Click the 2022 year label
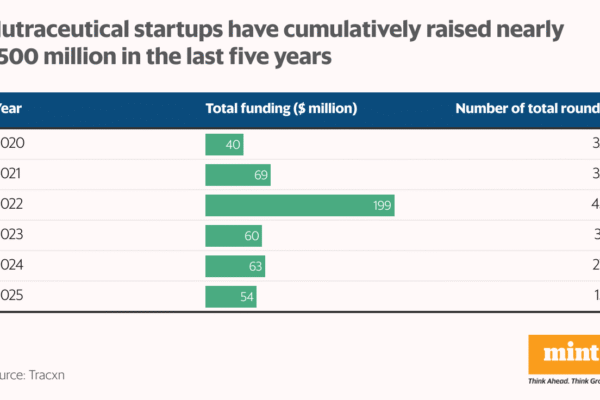Screen dimensions: 600x400 pos(12,205)
